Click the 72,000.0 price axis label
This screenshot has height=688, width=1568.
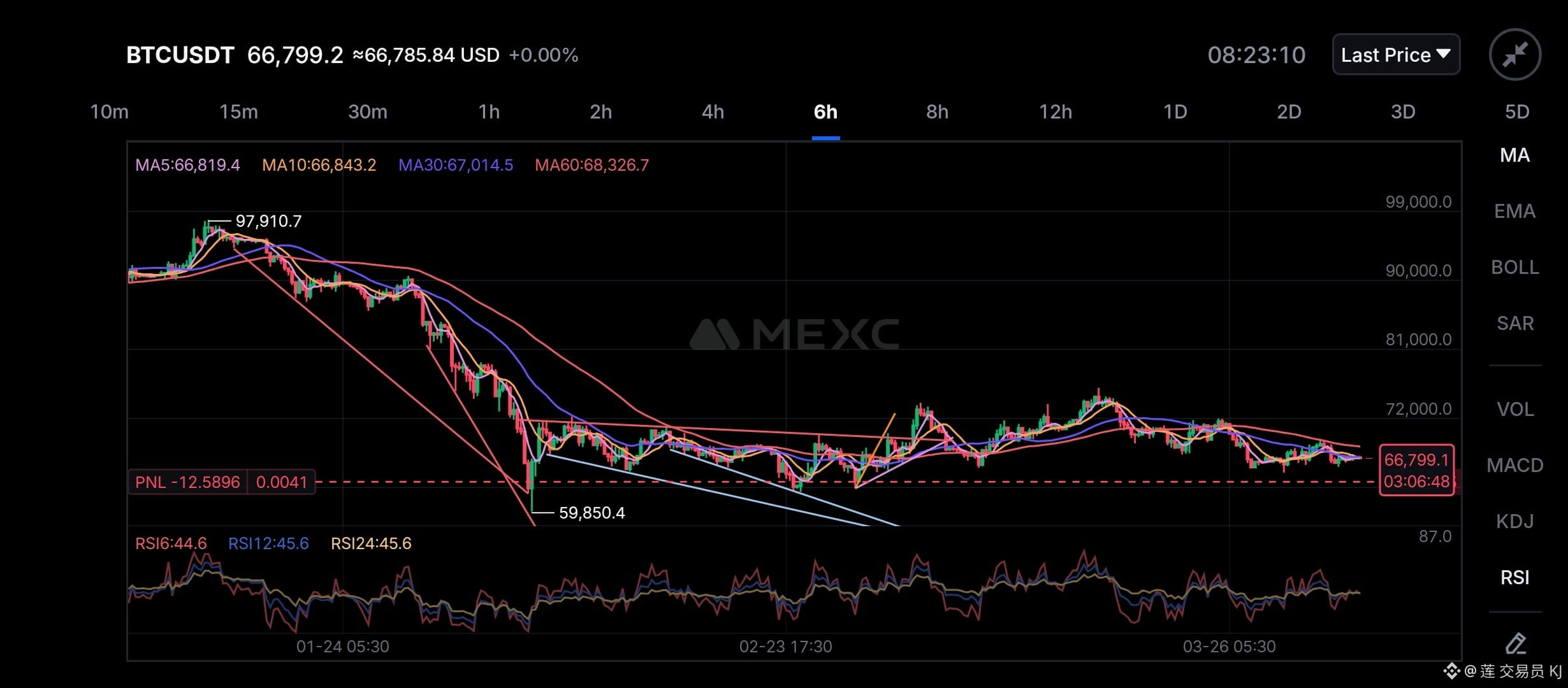(1418, 409)
